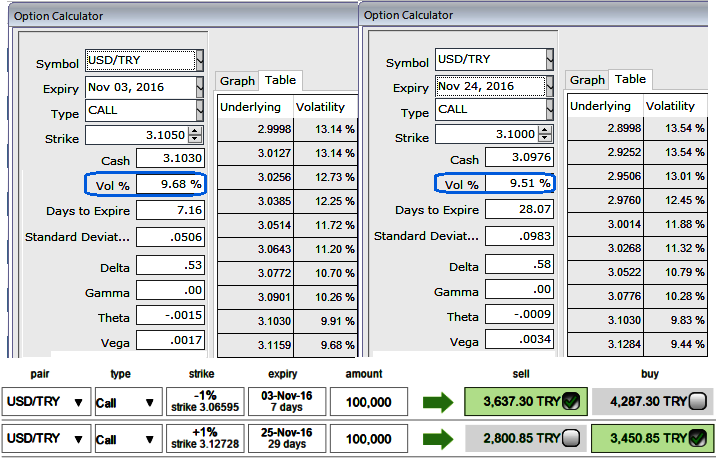Image resolution: width=716 pixels, height=460 pixels.
Task: Select Table tab in right calculator
Action: tap(629, 80)
